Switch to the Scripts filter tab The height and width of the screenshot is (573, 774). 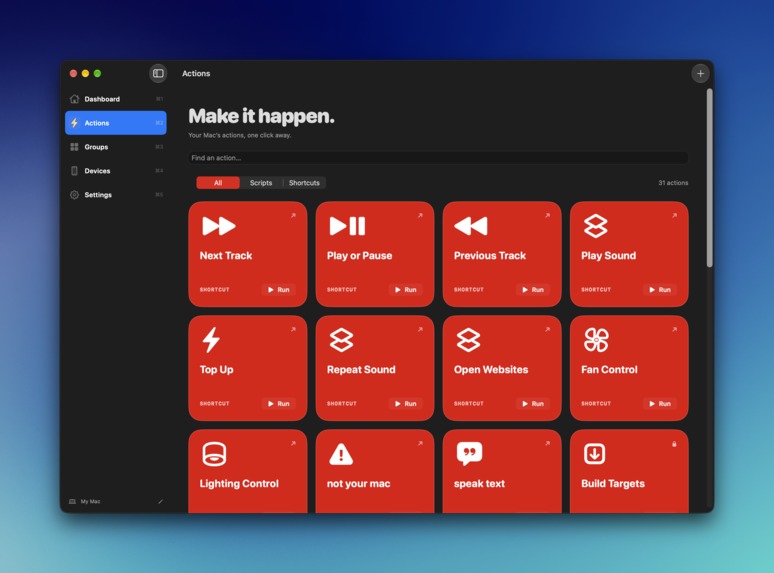click(x=261, y=183)
